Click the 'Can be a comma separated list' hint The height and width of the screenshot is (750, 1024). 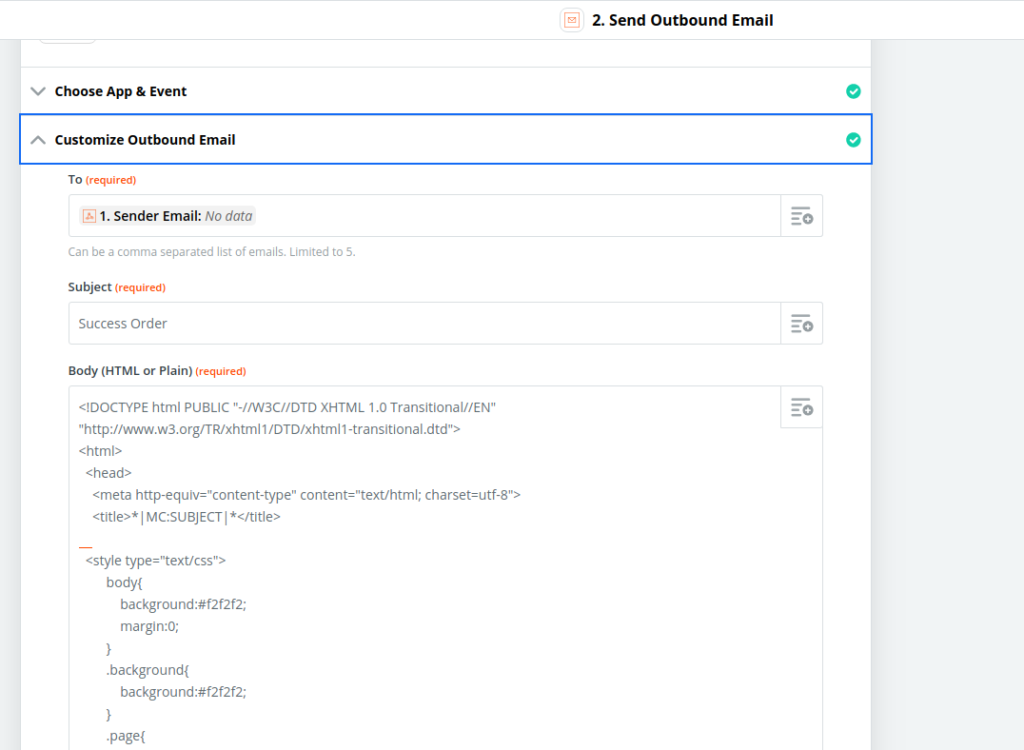(x=212, y=252)
